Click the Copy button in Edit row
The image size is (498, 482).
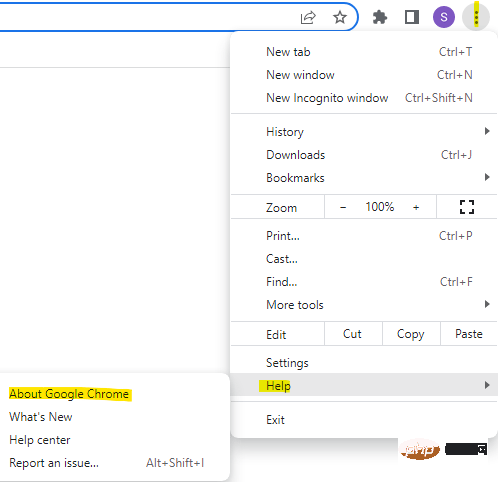pos(411,334)
